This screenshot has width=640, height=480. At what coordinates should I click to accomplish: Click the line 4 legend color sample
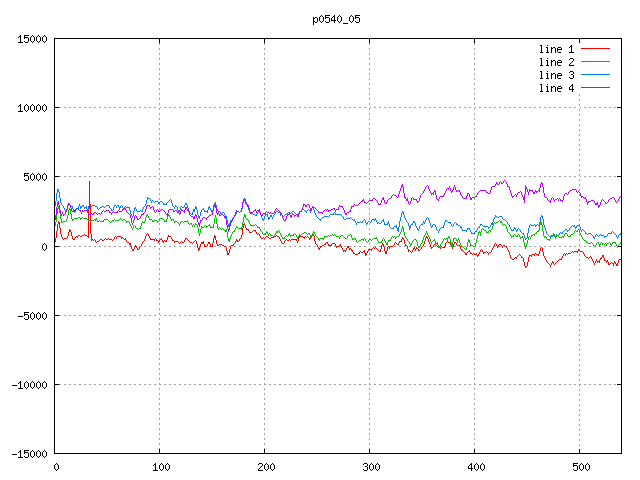click(x=595, y=88)
